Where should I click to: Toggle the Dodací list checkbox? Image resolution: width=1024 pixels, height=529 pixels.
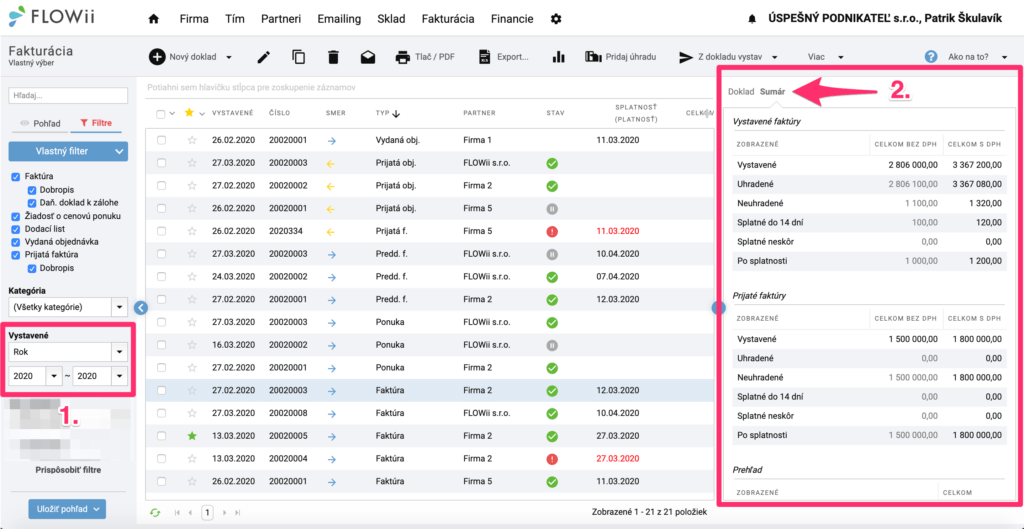coord(16,229)
